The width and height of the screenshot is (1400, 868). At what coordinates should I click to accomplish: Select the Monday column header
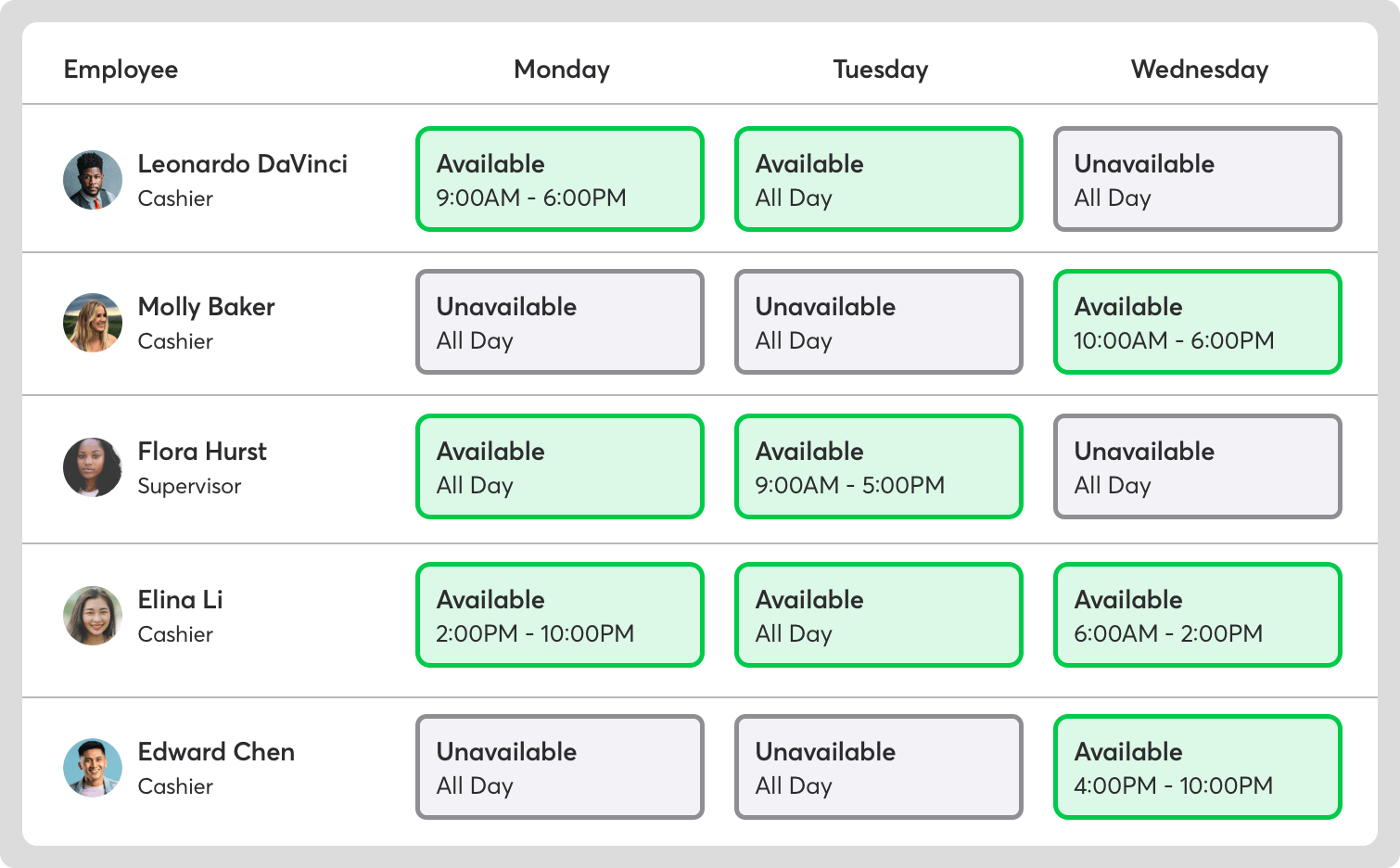pyautogui.click(x=562, y=70)
